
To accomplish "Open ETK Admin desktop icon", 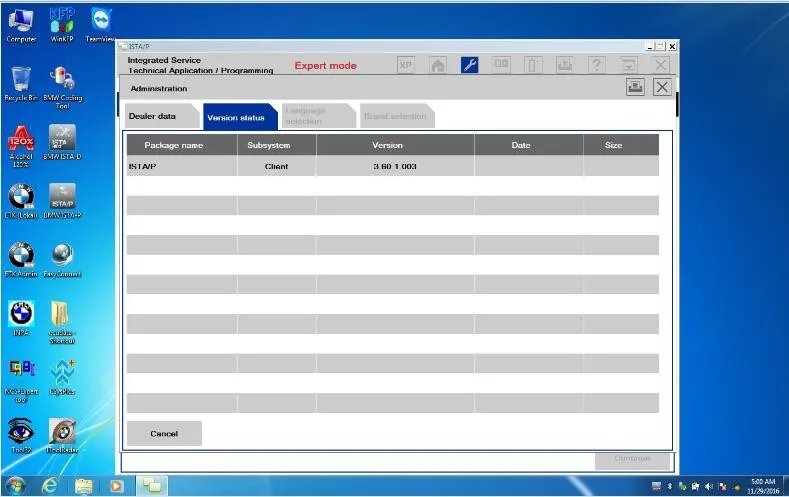I will tap(21, 260).
